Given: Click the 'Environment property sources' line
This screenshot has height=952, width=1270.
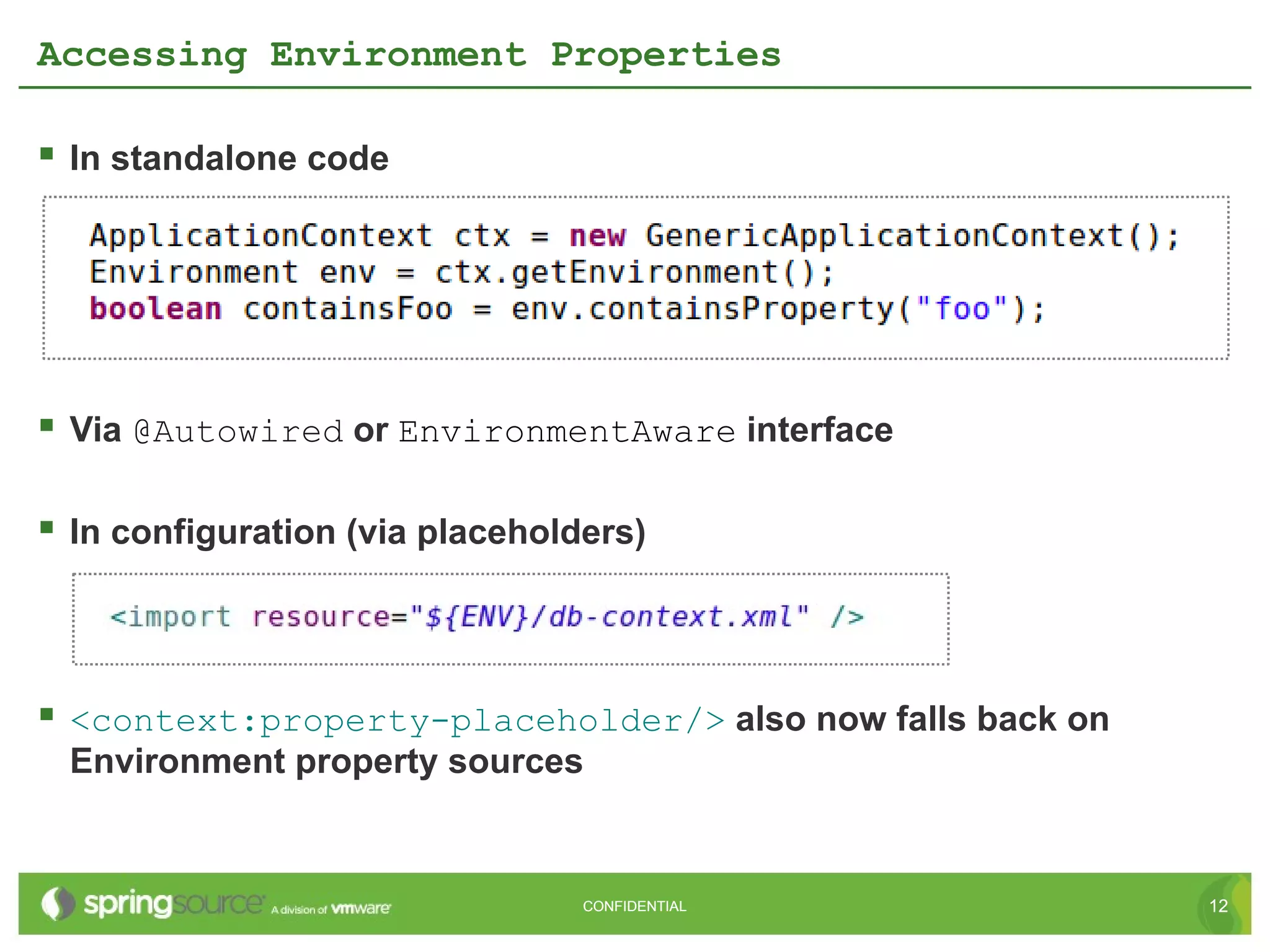Looking at the screenshot, I should tap(326, 762).
